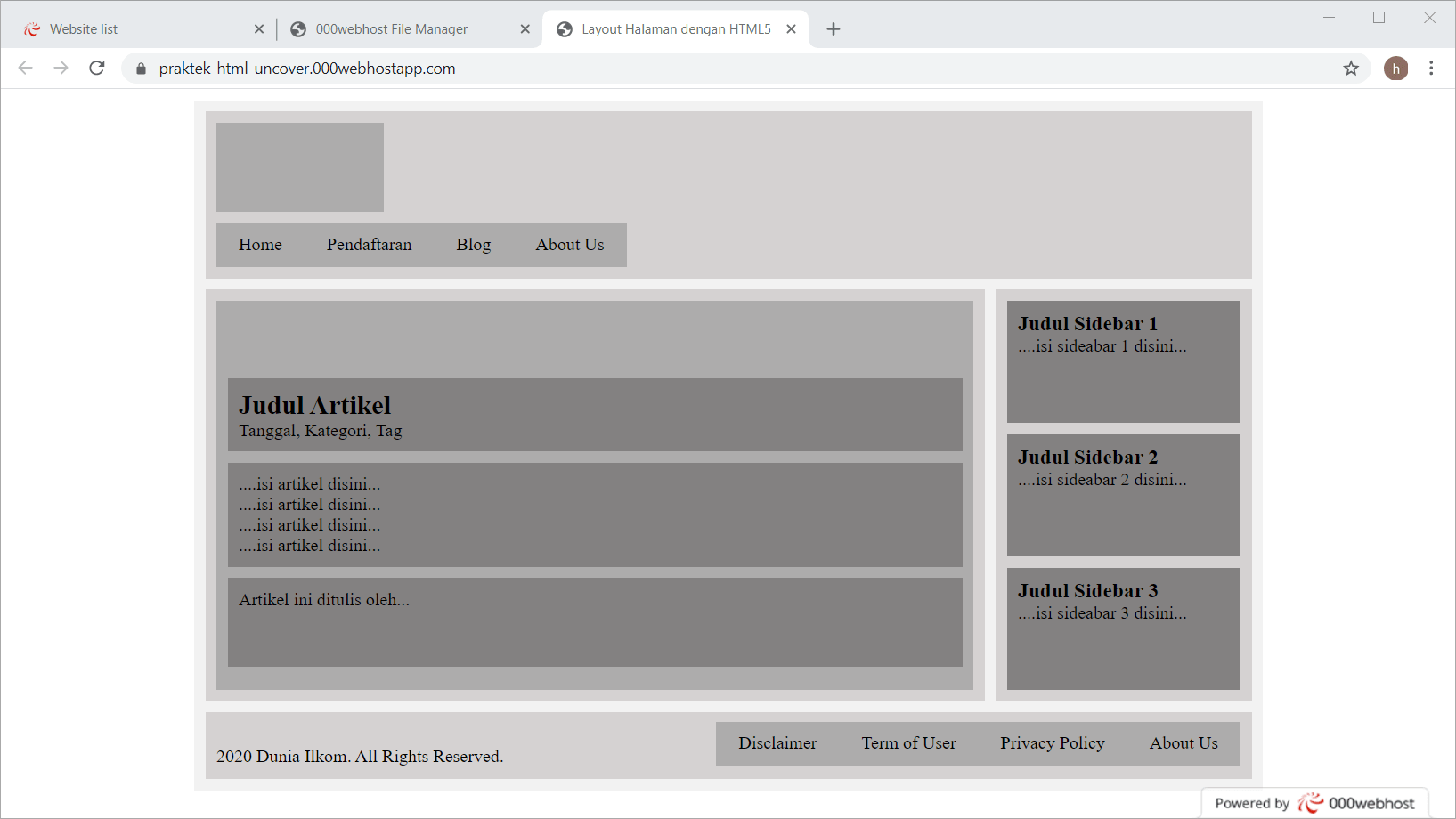Click '....isi sideabar 2 disini...' text
This screenshot has height=819, width=1456.
click(1102, 480)
